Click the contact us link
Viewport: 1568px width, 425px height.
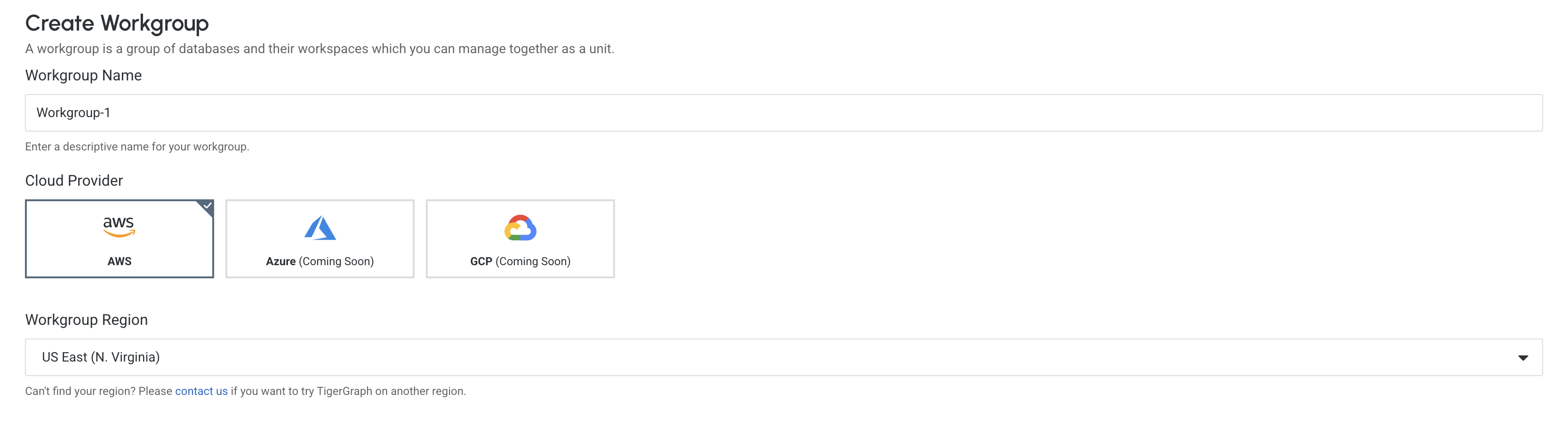pos(201,391)
